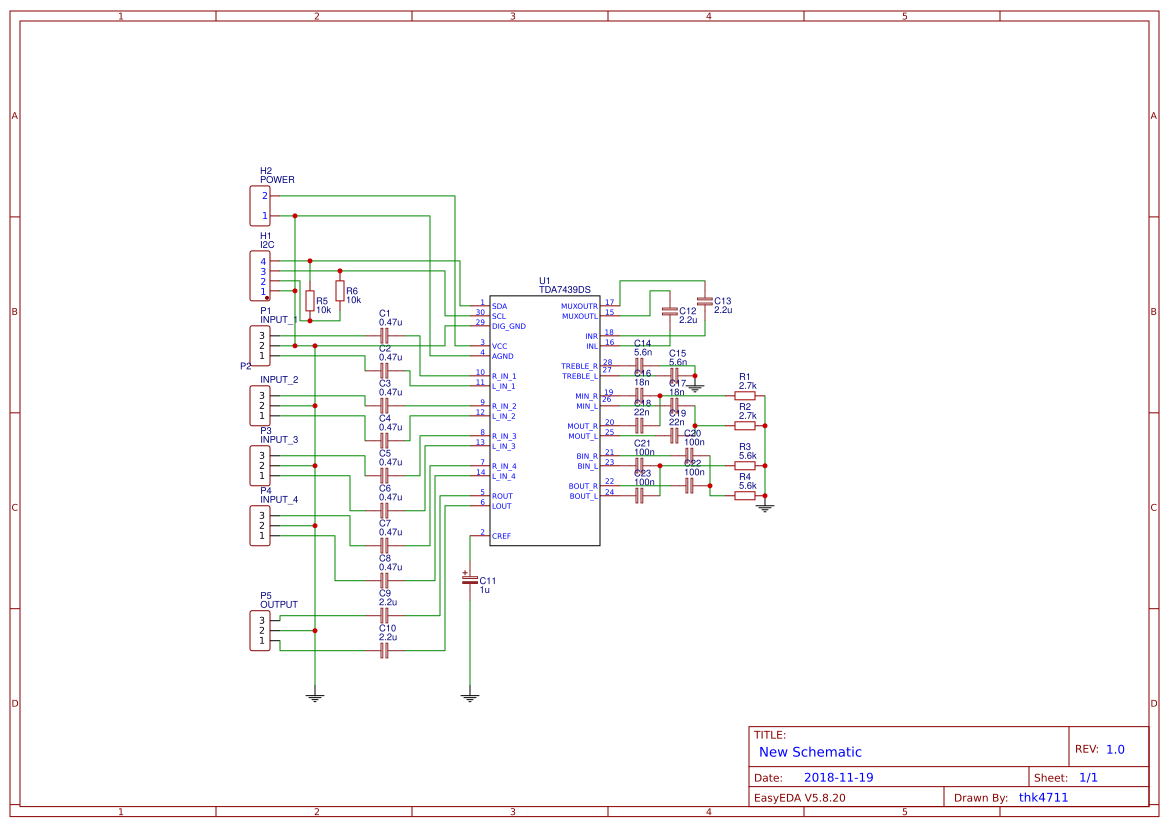
Task: Select the U1 TDA7439DS chip body
Action: [544, 421]
